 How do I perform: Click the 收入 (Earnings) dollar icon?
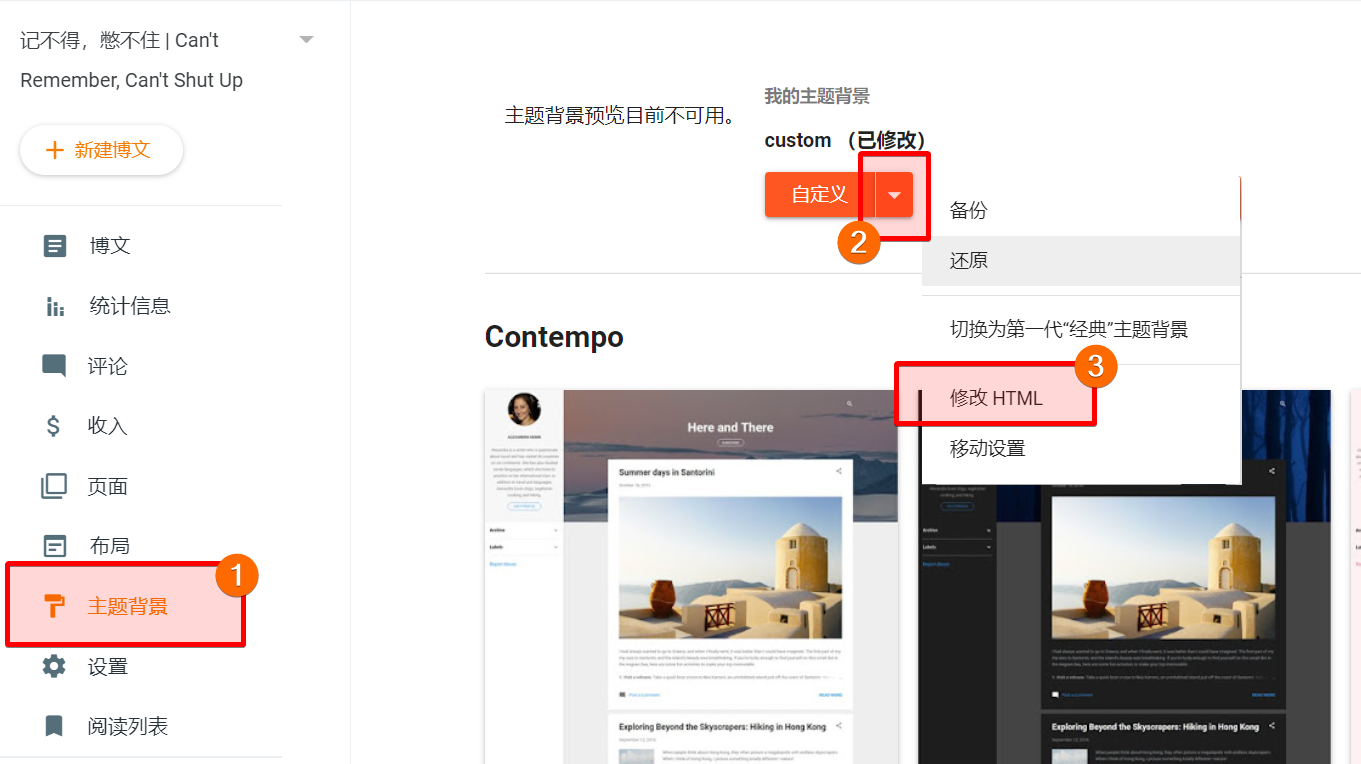(x=55, y=425)
